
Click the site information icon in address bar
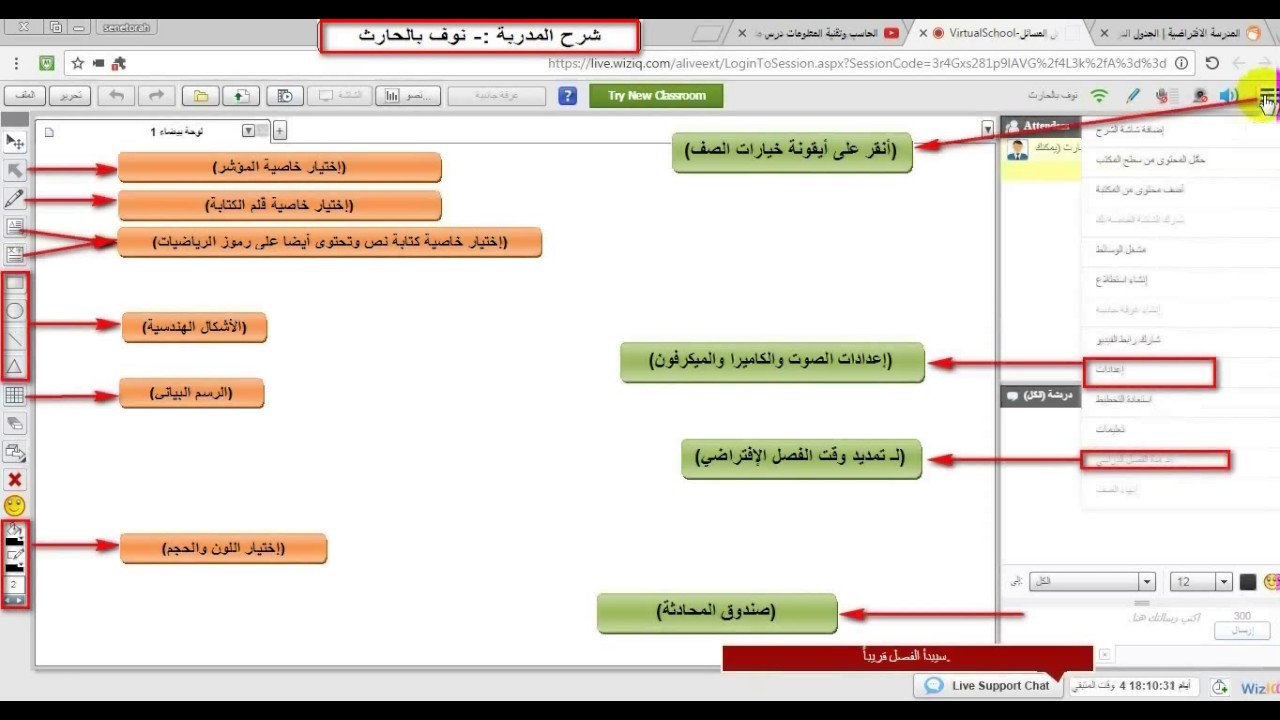pos(1181,63)
